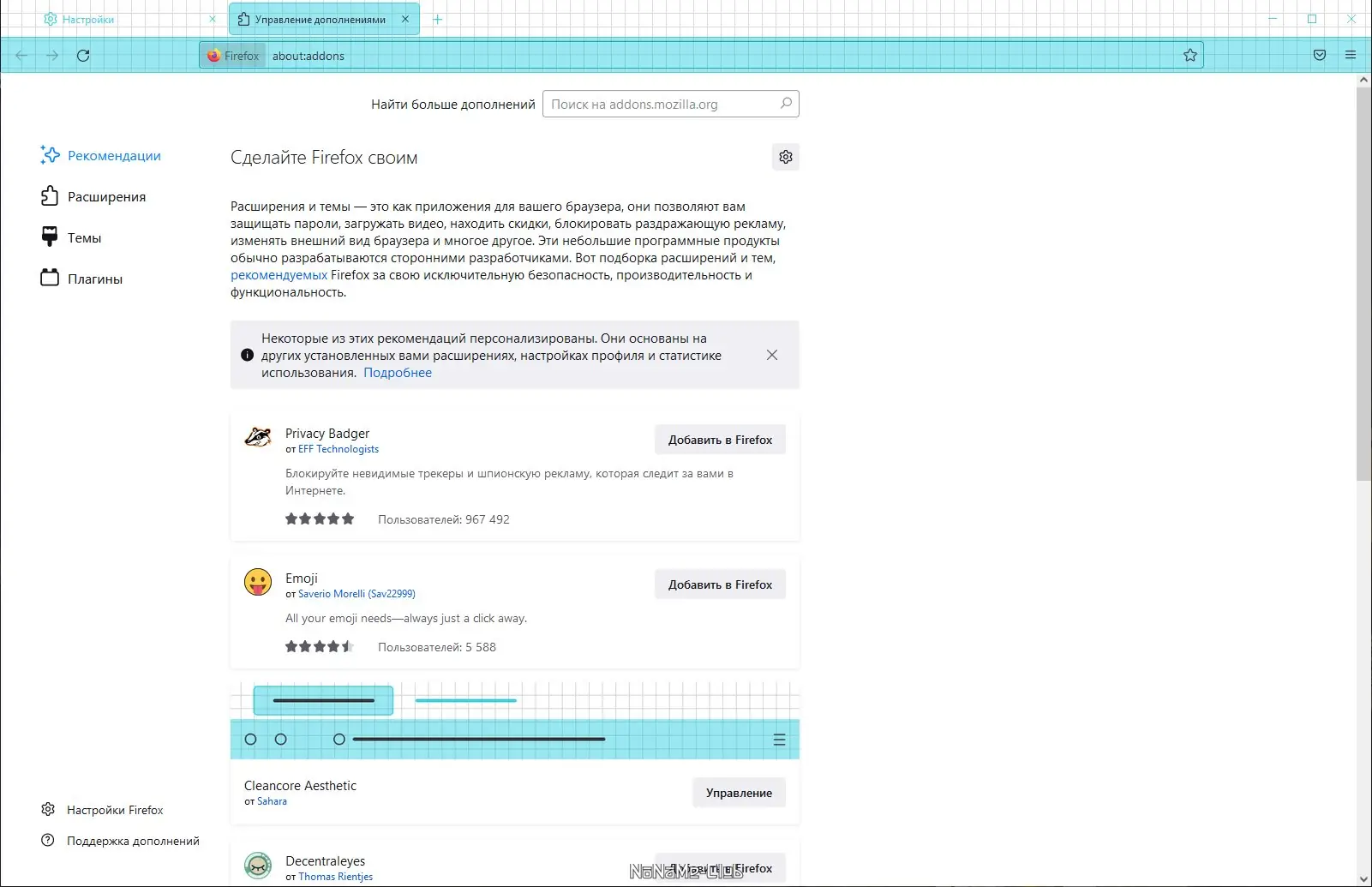Click the Decentraleyes extension name
The image size is (1372, 887).
tap(325, 861)
